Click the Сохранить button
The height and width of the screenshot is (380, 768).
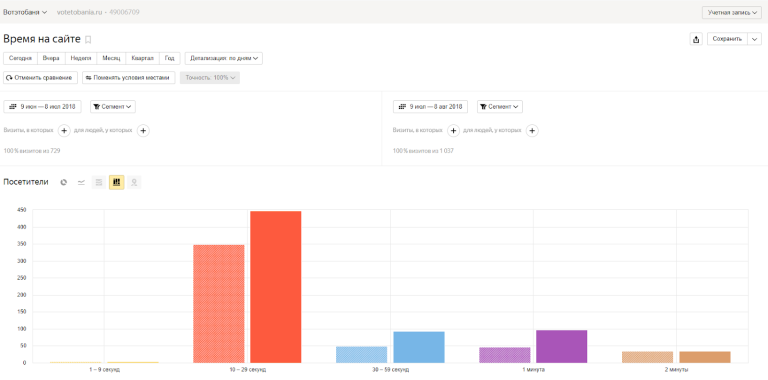727,39
